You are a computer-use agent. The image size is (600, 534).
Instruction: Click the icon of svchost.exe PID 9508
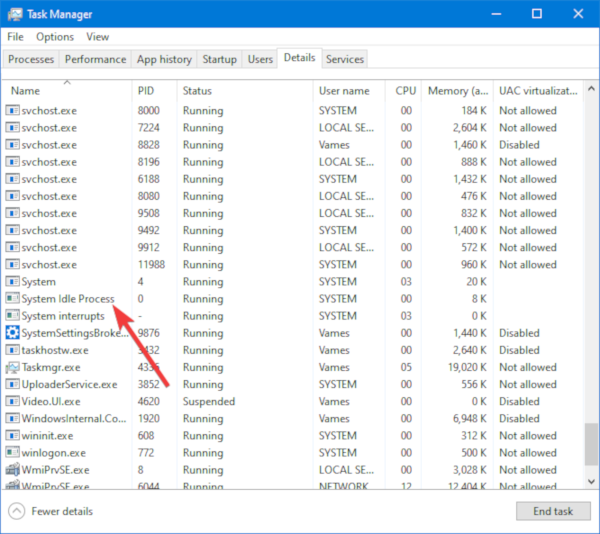pyautogui.click(x=12, y=213)
